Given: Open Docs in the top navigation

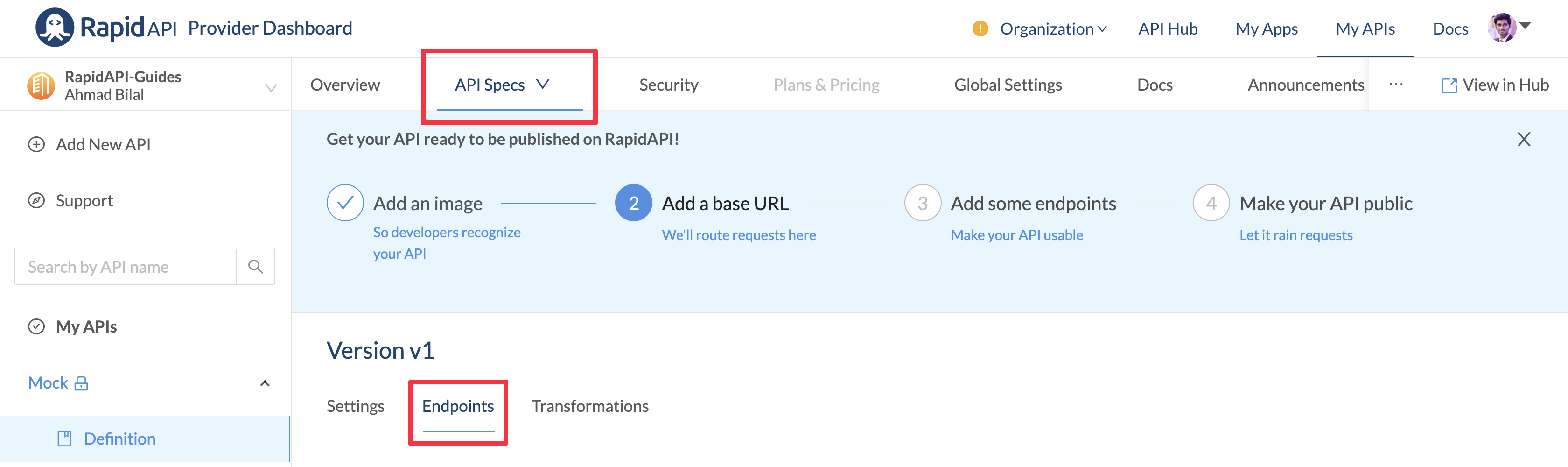Looking at the screenshot, I should (x=1450, y=28).
